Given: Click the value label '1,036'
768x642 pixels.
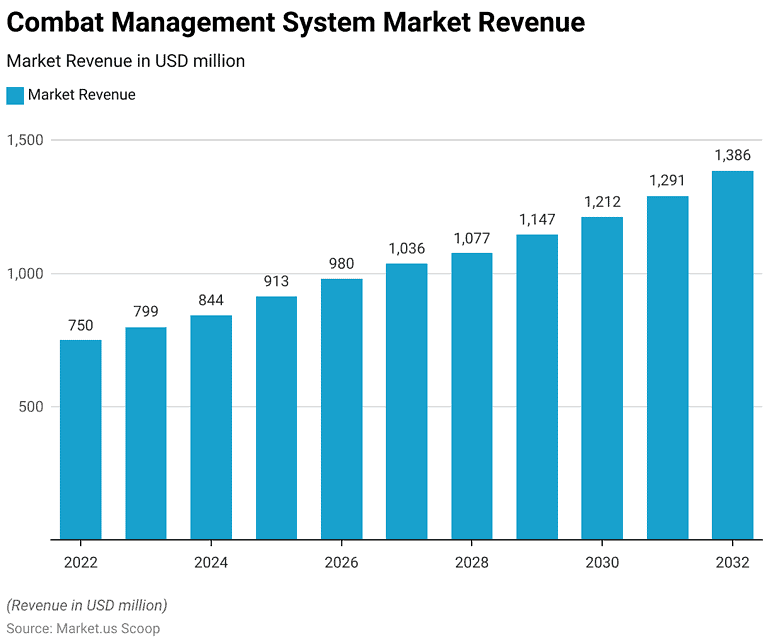Looking at the screenshot, I should (x=407, y=249).
